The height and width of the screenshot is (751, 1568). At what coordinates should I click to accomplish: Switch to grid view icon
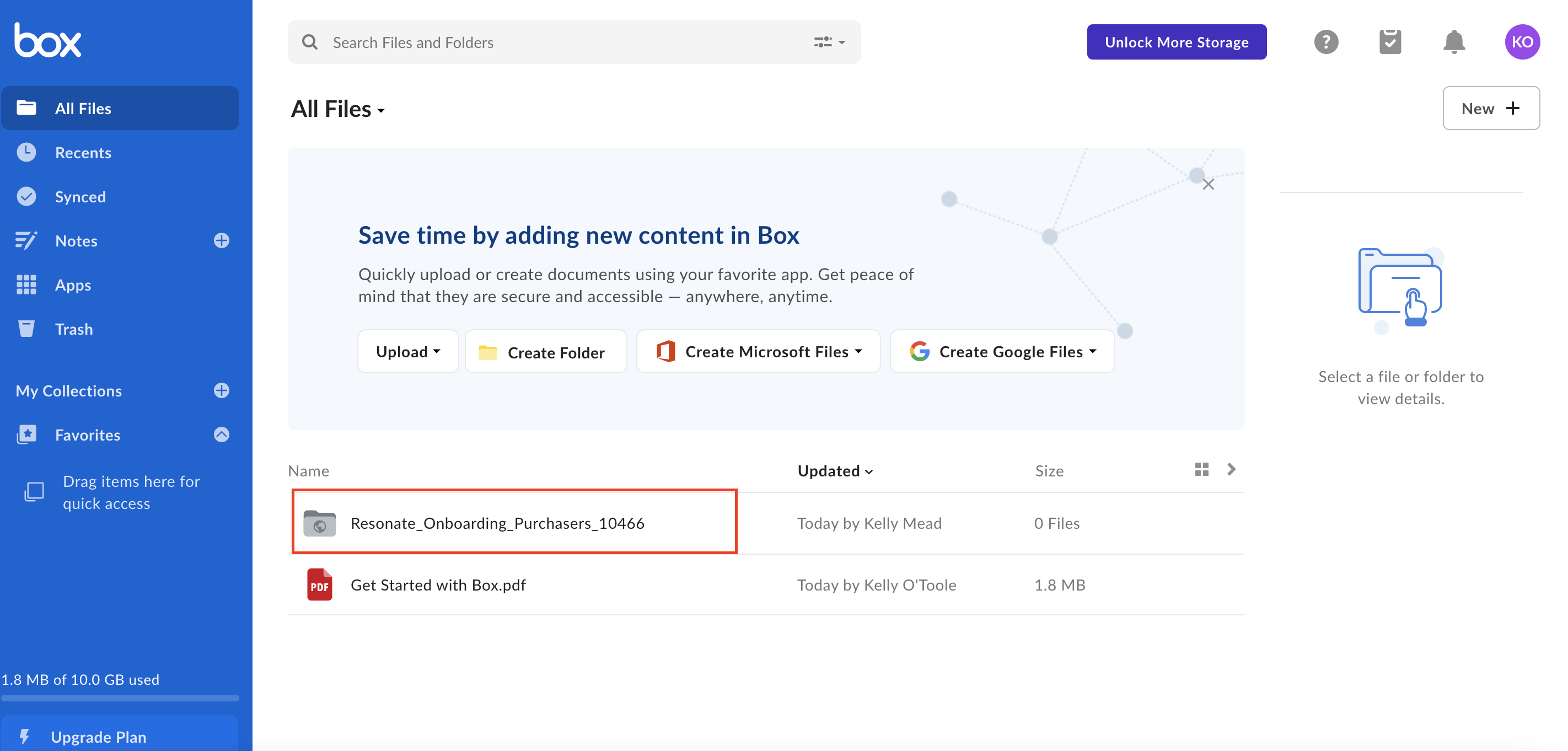click(x=1201, y=469)
